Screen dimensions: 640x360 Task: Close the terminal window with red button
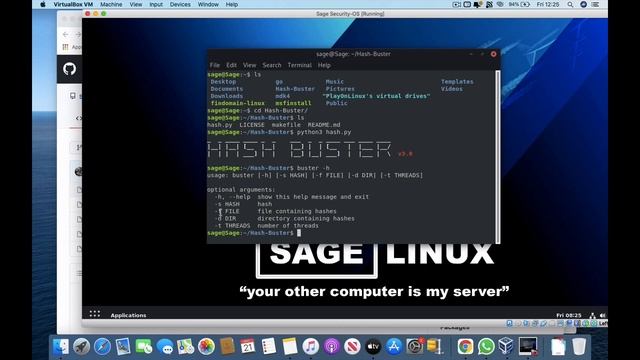click(x=493, y=54)
